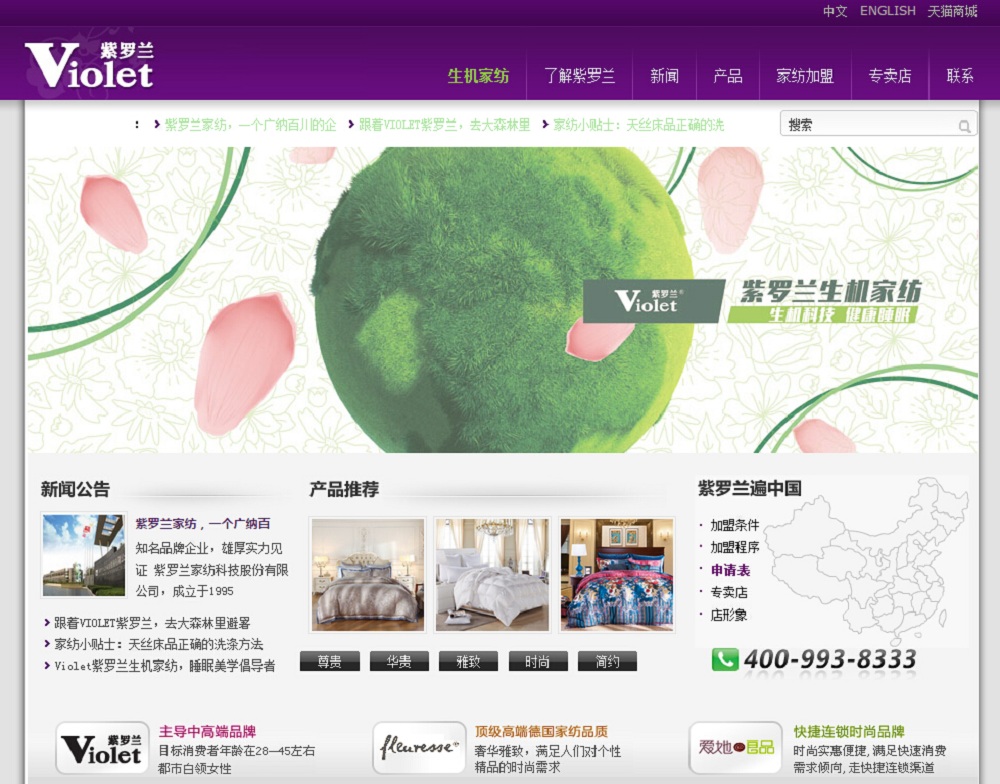This screenshot has height=784, width=1000.
Task: Open the 申请表 link
Action: pyautogui.click(x=730, y=570)
